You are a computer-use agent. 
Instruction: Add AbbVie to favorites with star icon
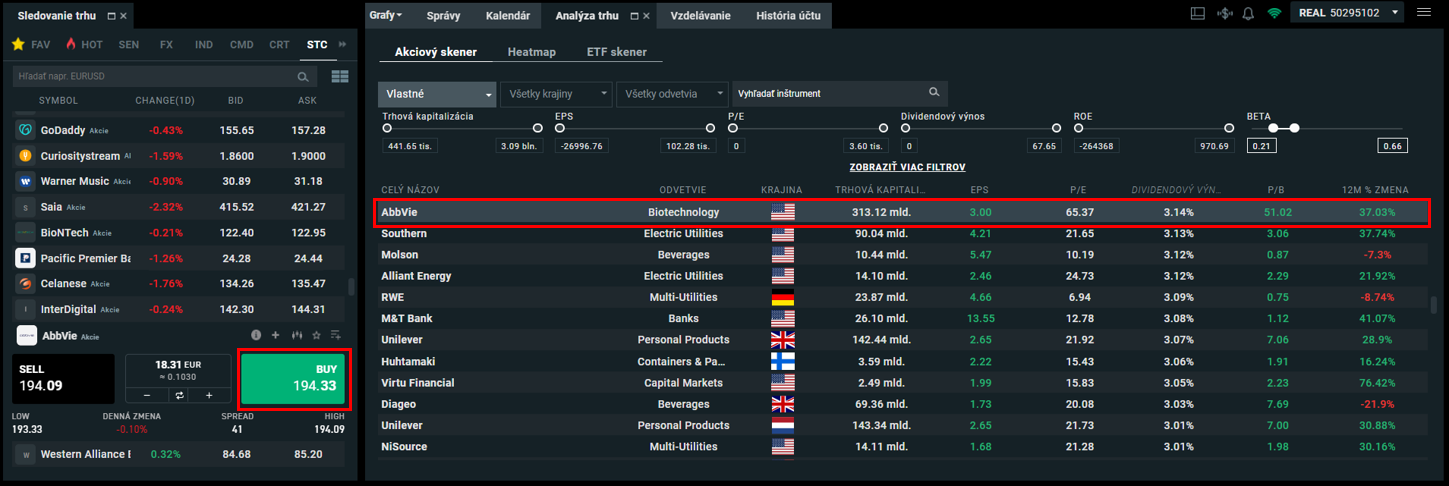click(316, 335)
